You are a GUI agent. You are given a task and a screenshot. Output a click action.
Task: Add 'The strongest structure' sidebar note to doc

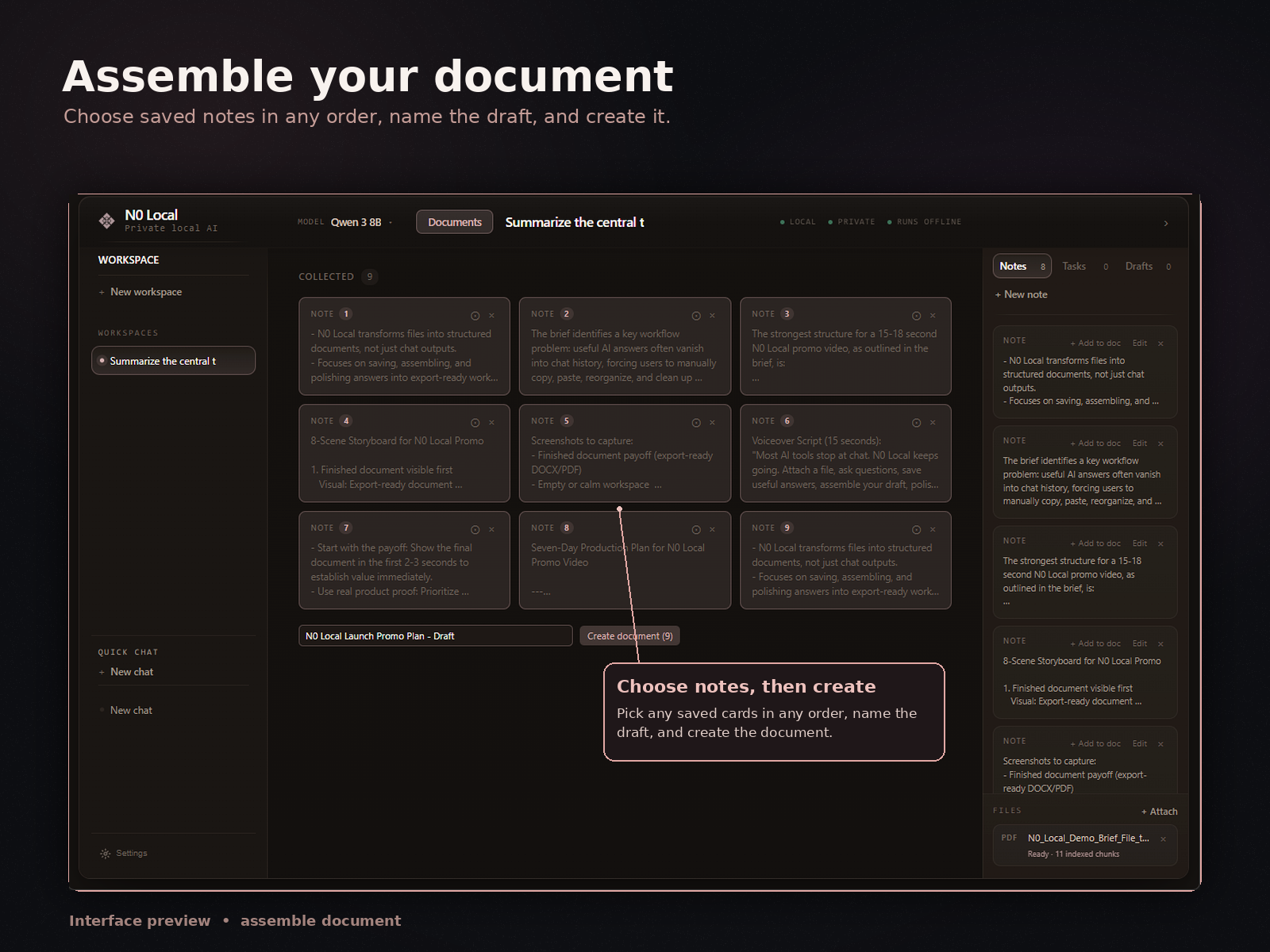coord(1095,543)
